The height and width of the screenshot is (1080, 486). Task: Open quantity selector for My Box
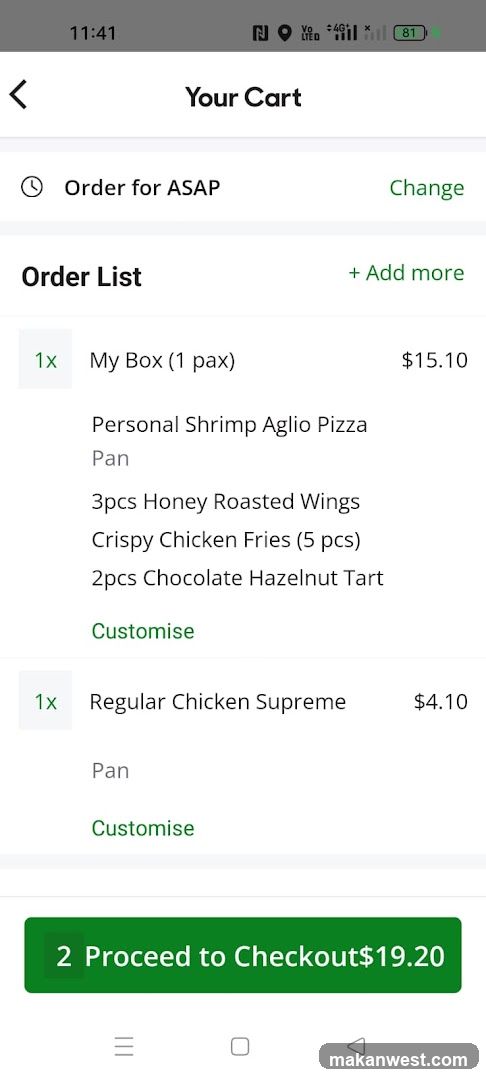tap(45, 359)
